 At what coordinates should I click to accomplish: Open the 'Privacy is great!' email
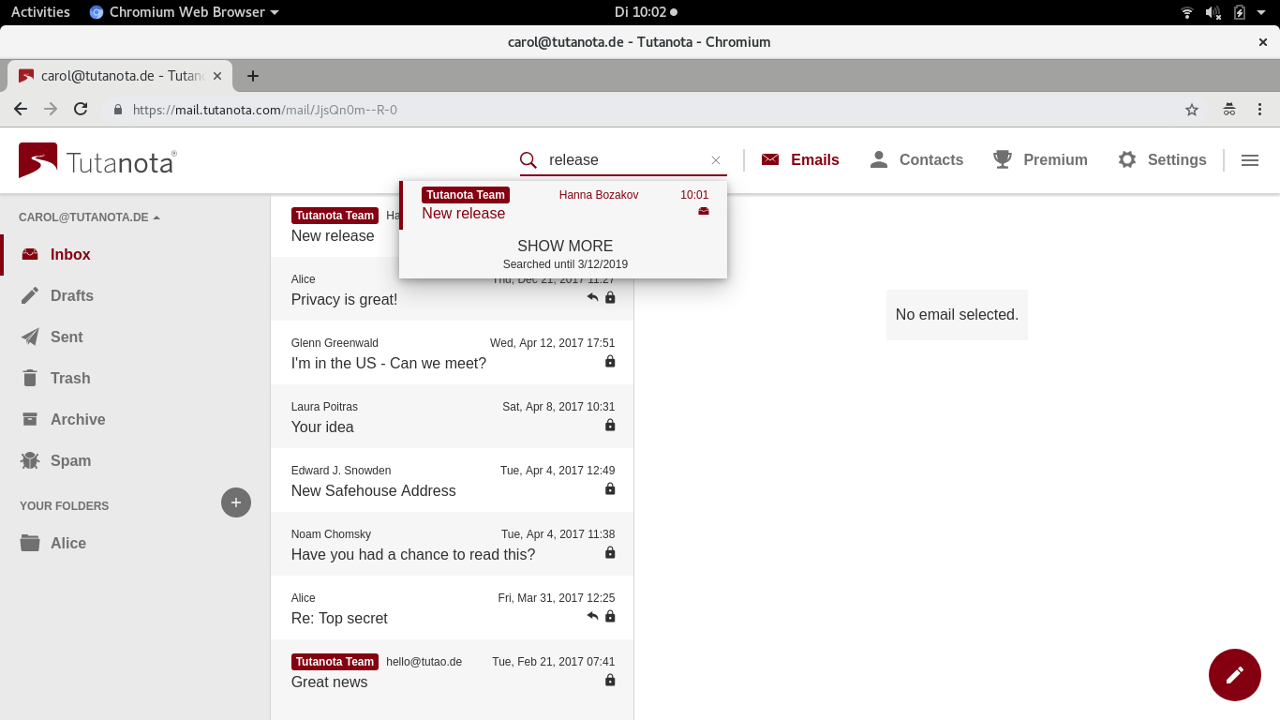(x=452, y=289)
